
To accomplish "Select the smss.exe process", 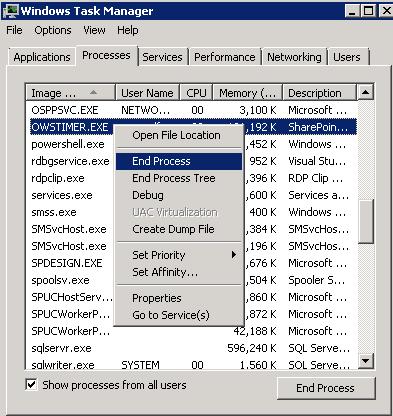I will click(x=54, y=212).
